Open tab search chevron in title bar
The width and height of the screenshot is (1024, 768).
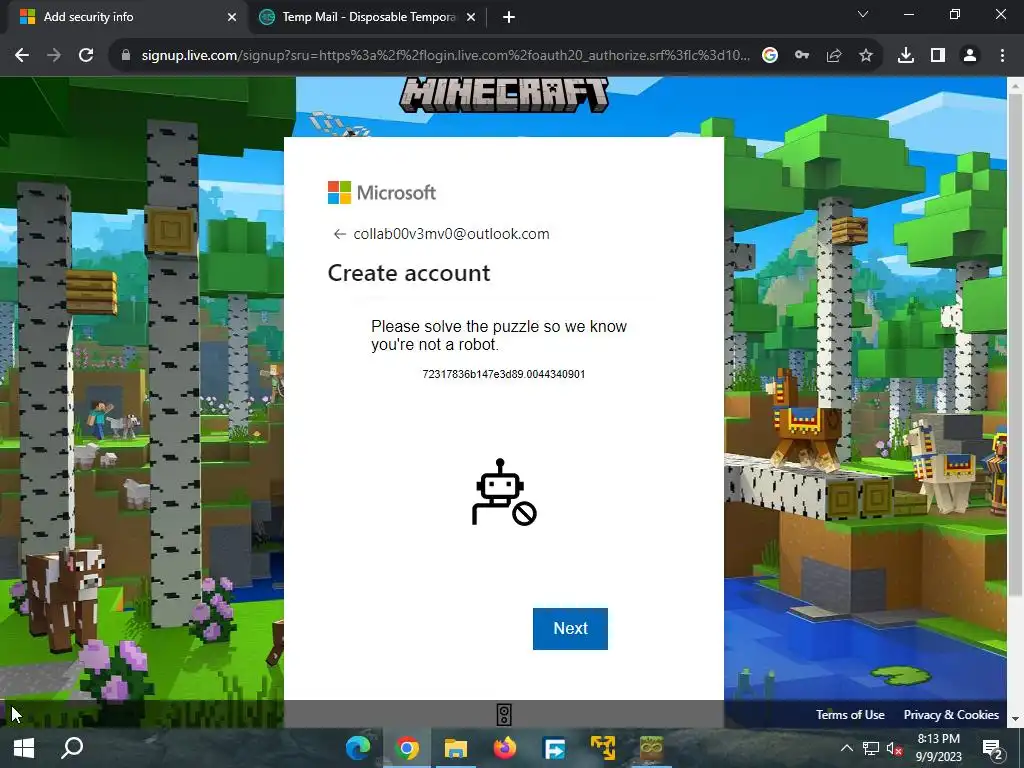click(x=863, y=14)
